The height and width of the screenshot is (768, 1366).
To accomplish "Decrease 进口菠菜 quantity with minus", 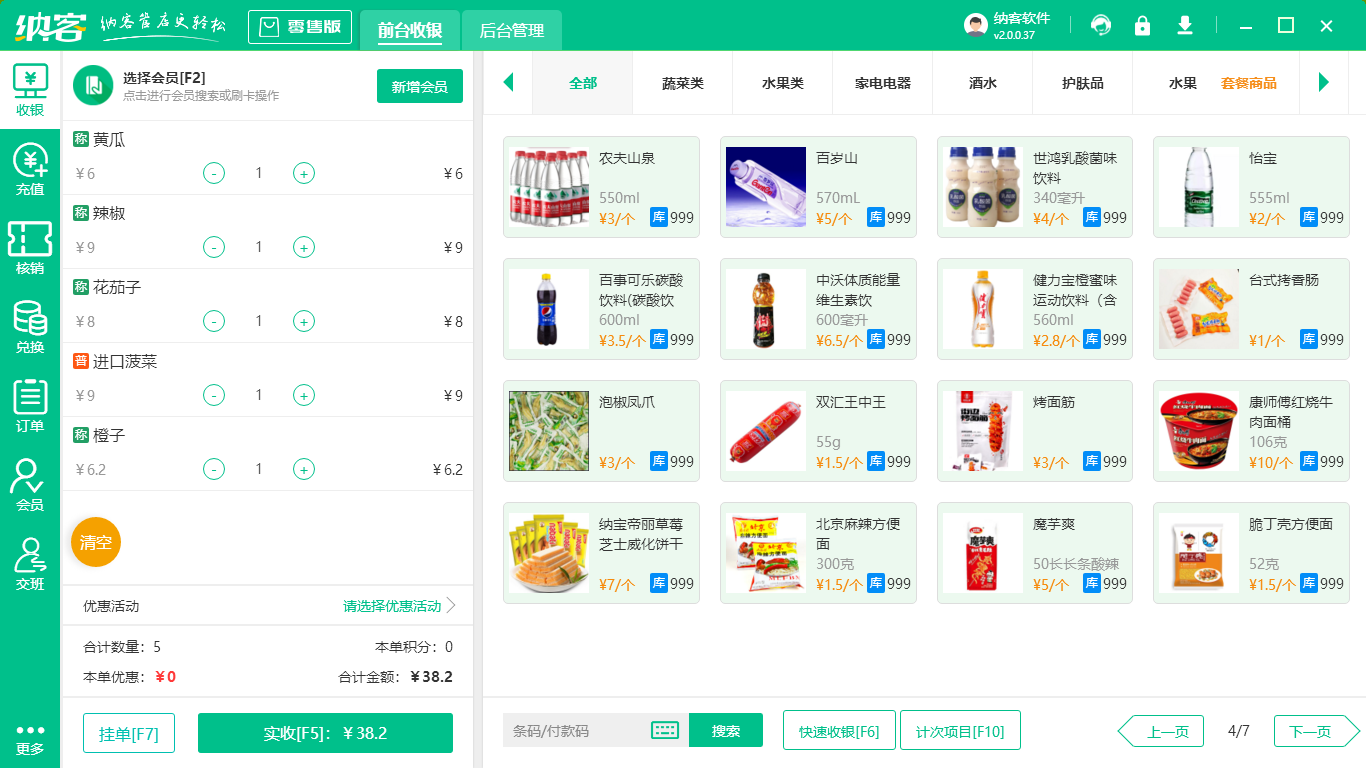I will (x=214, y=396).
